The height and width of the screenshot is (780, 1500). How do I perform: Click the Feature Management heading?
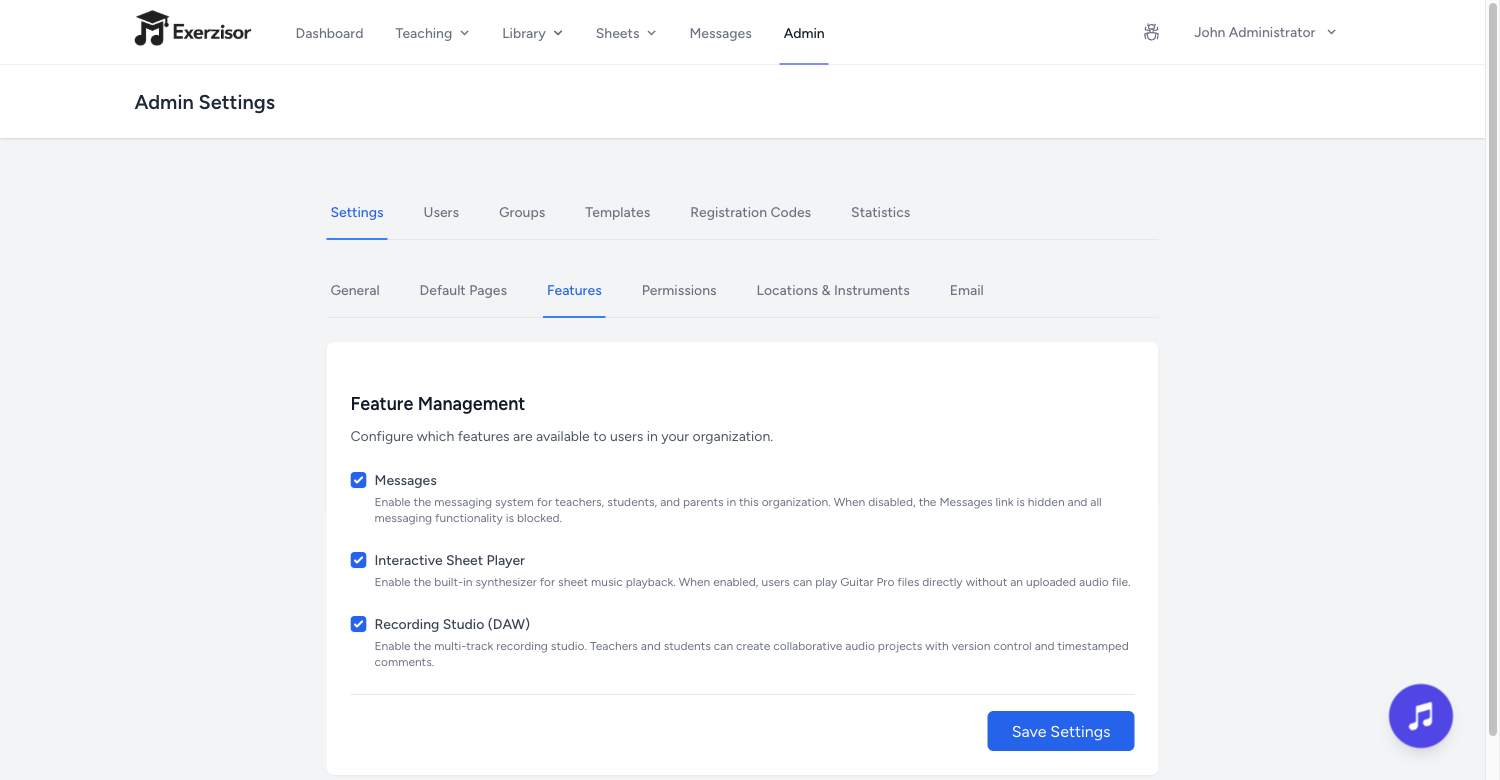(x=437, y=404)
